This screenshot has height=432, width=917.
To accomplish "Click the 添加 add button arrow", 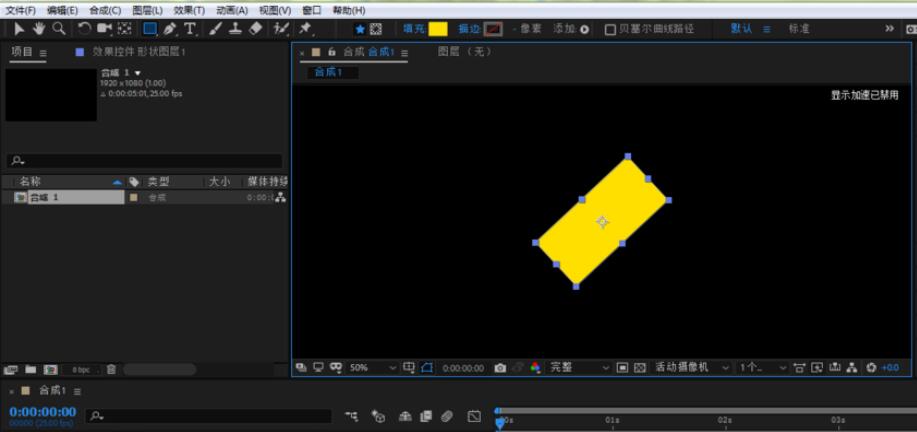I will point(584,29).
